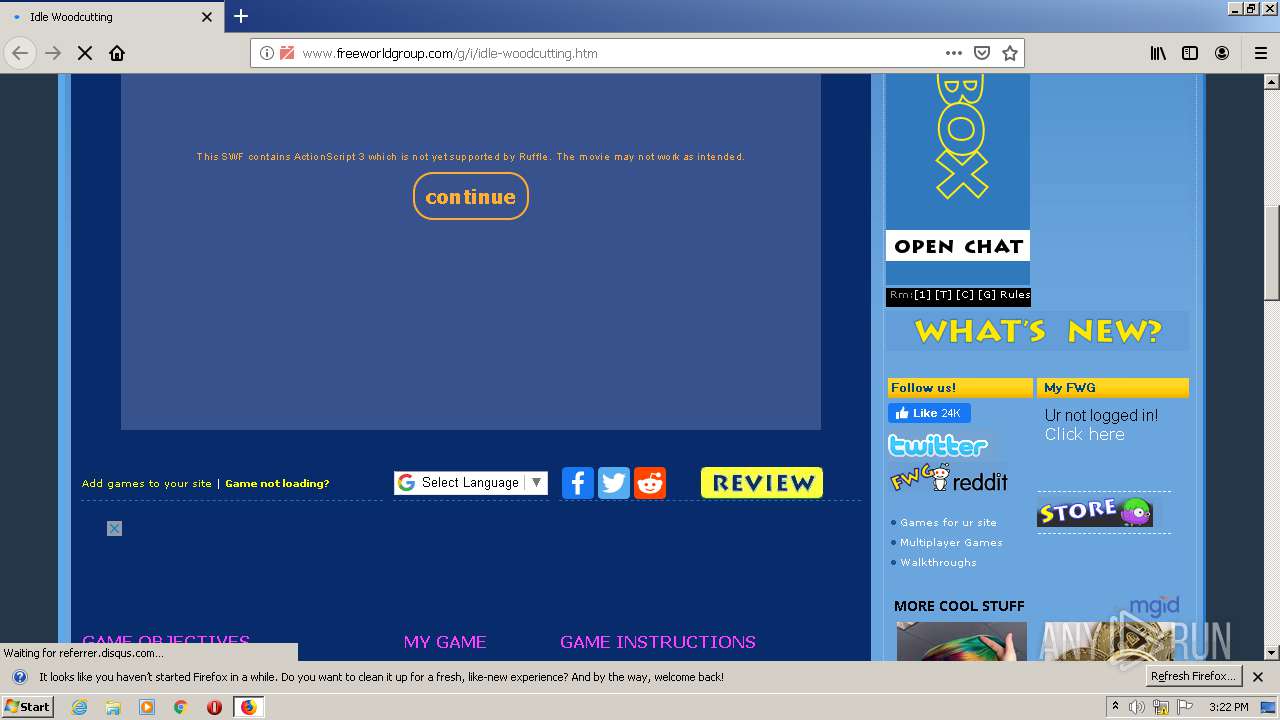The width and height of the screenshot is (1280, 720).
Task: Click Firefox taskbar icon
Action: (x=248, y=707)
